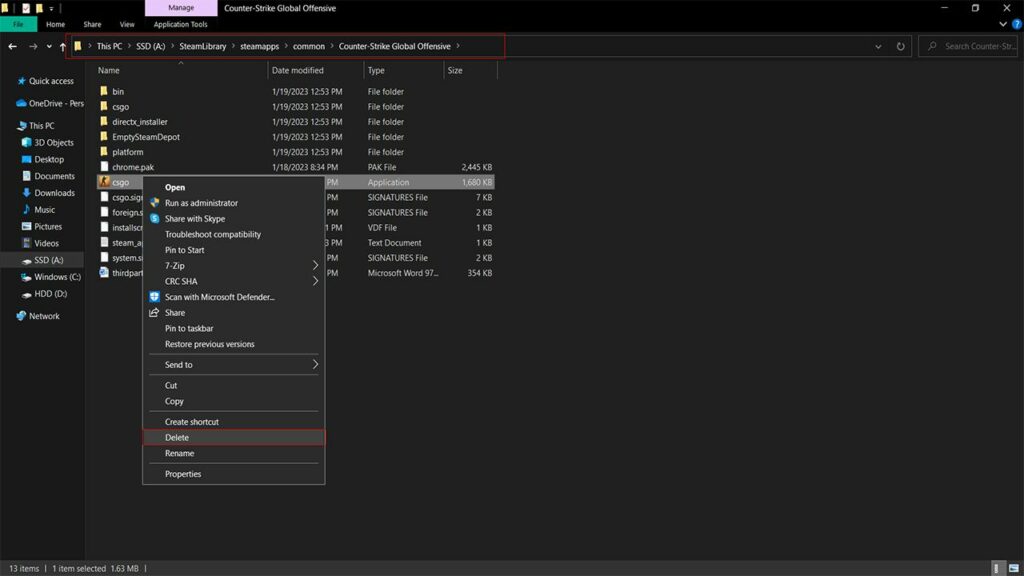The image size is (1024, 576).
Task: Choose Delete from the context menu
Action: coord(177,438)
